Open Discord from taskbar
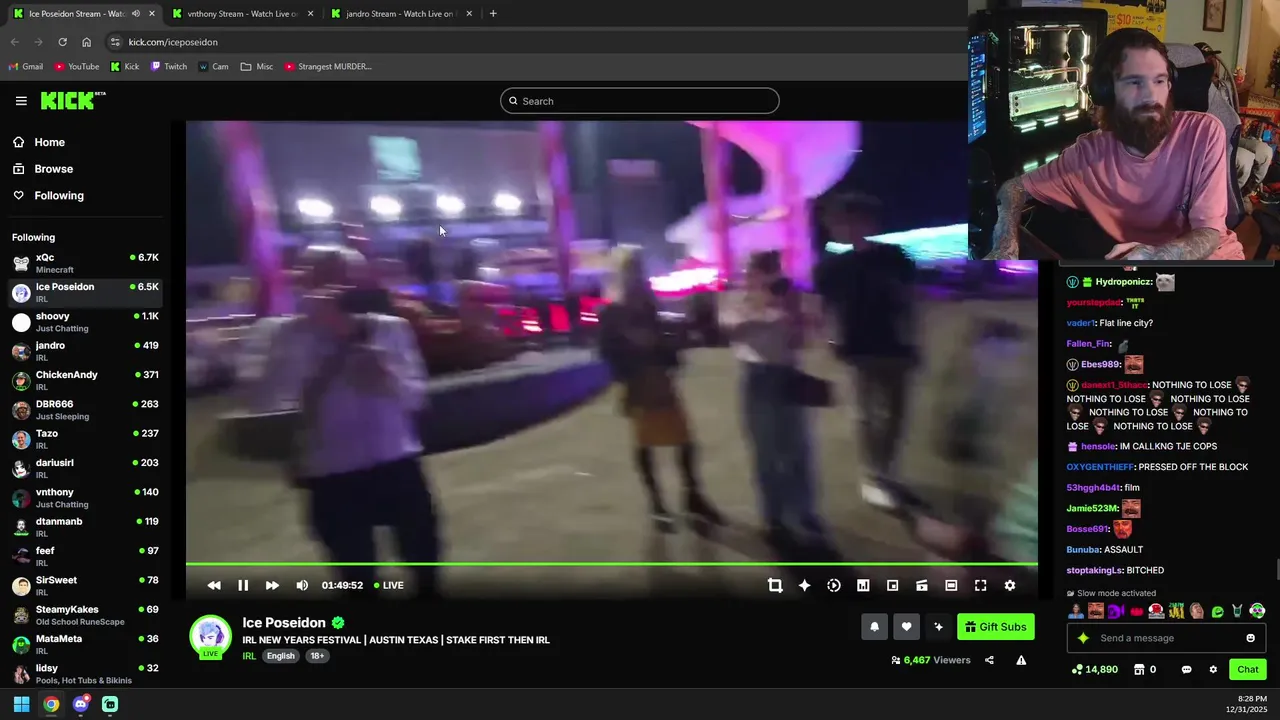The height and width of the screenshot is (720, 1280). (81, 704)
